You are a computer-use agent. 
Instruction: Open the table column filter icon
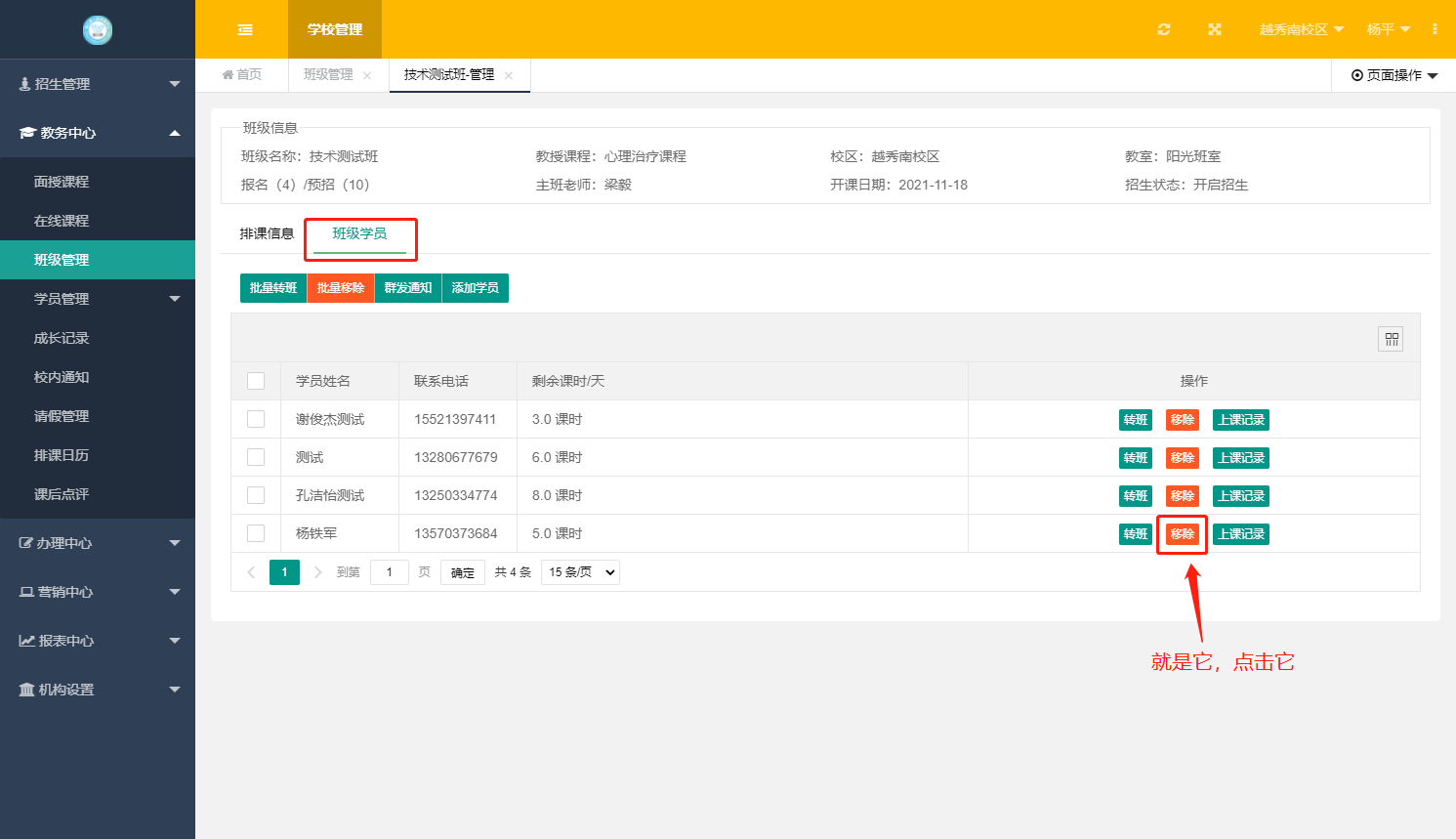tap(1391, 339)
